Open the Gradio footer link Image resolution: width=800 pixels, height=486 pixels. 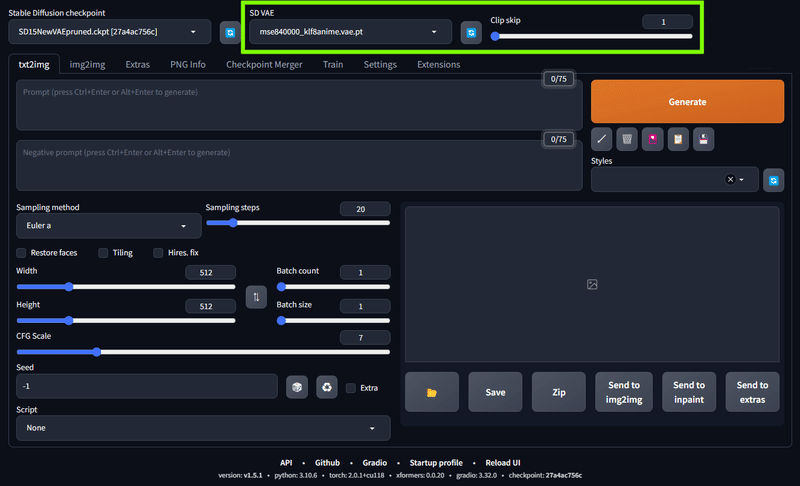[x=374, y=463]
